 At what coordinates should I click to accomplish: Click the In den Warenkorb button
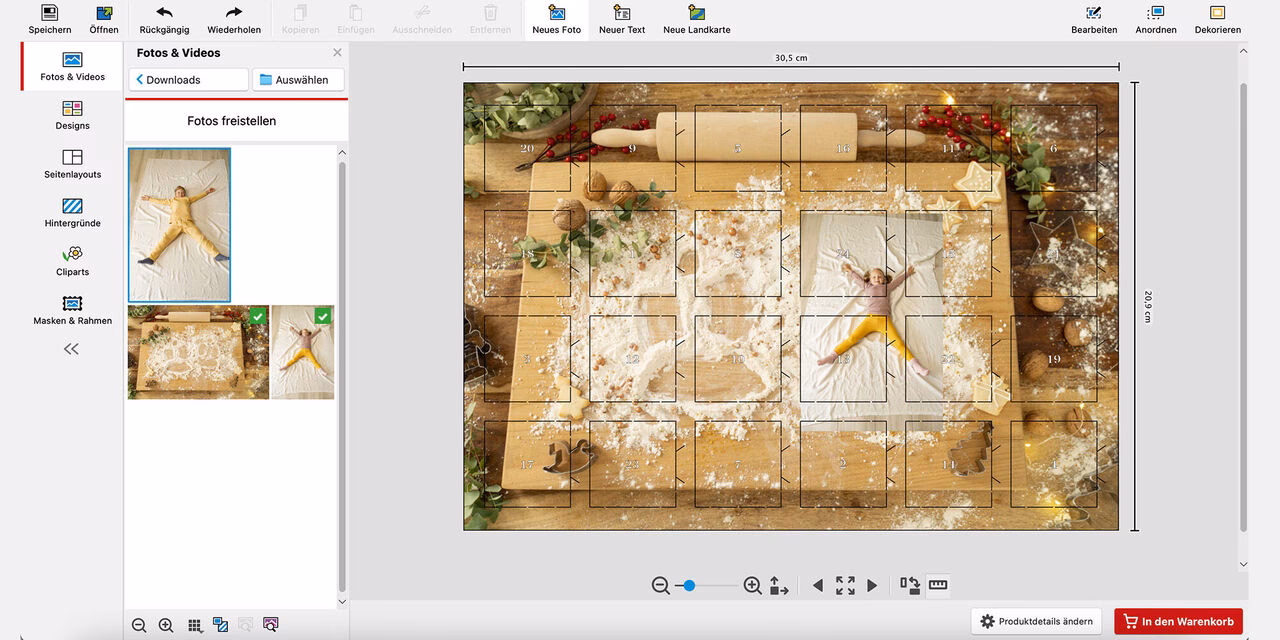point(1178,621)
